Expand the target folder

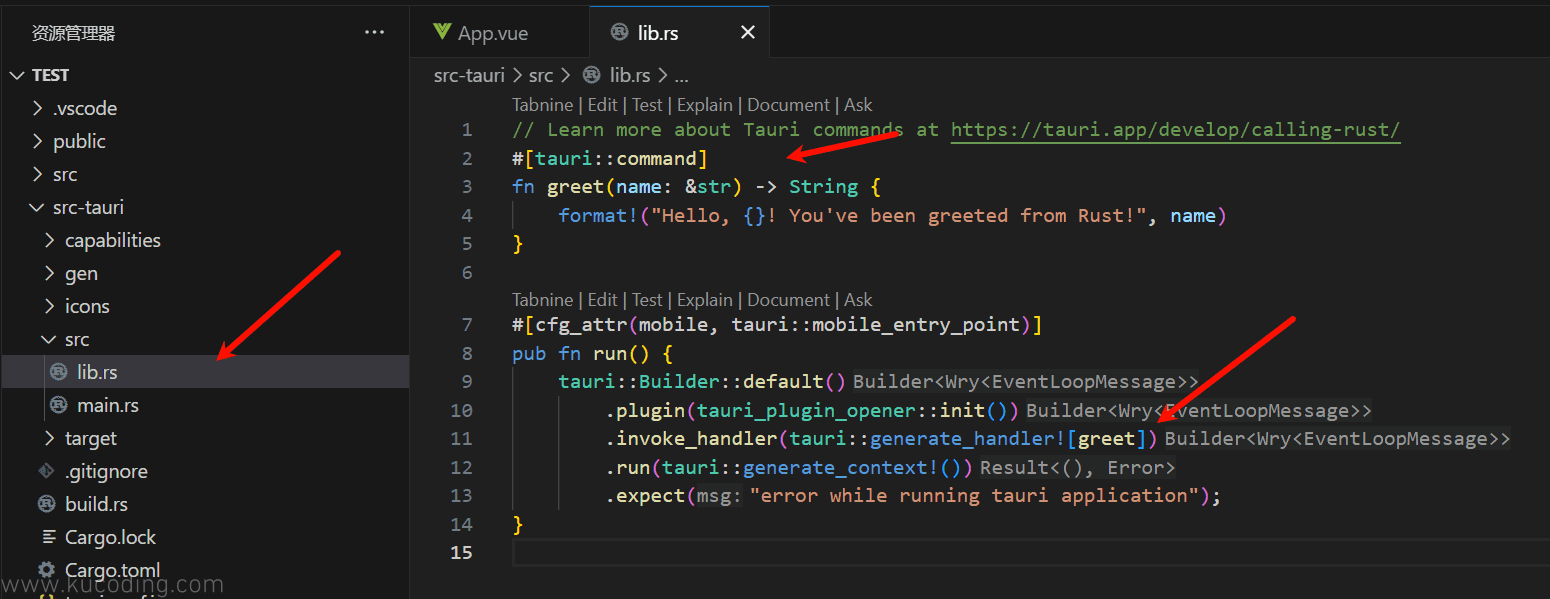point(49,438)
